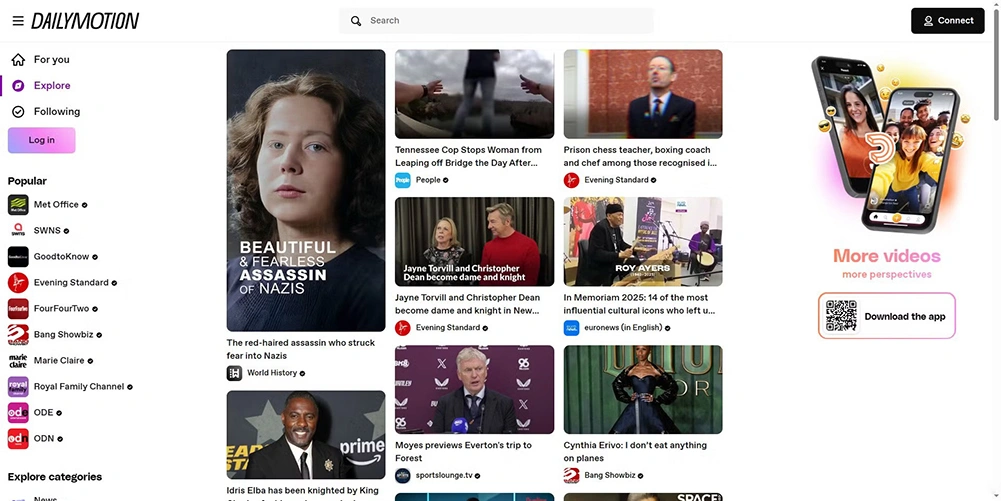
Task: Click the Download the app button
Action: [887, 316]
